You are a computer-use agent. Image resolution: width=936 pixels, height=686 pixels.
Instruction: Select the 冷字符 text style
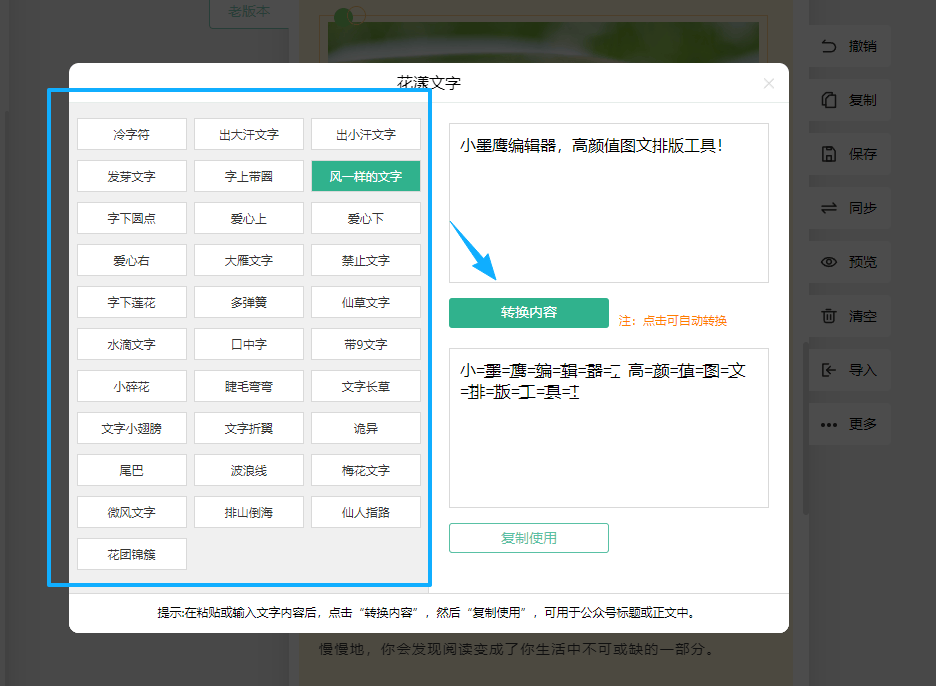click(132, 134)
